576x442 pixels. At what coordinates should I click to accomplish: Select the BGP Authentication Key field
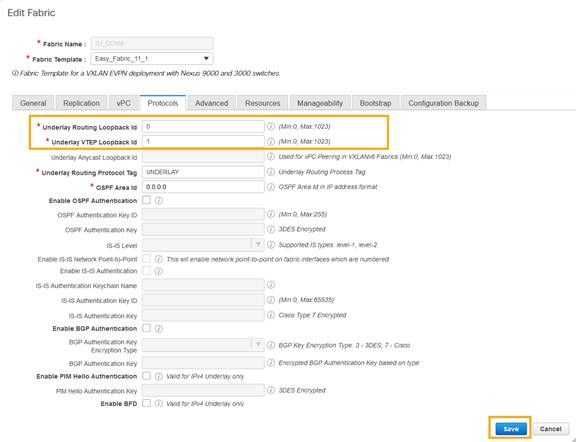pyautogui.click(x=203, y=363)
